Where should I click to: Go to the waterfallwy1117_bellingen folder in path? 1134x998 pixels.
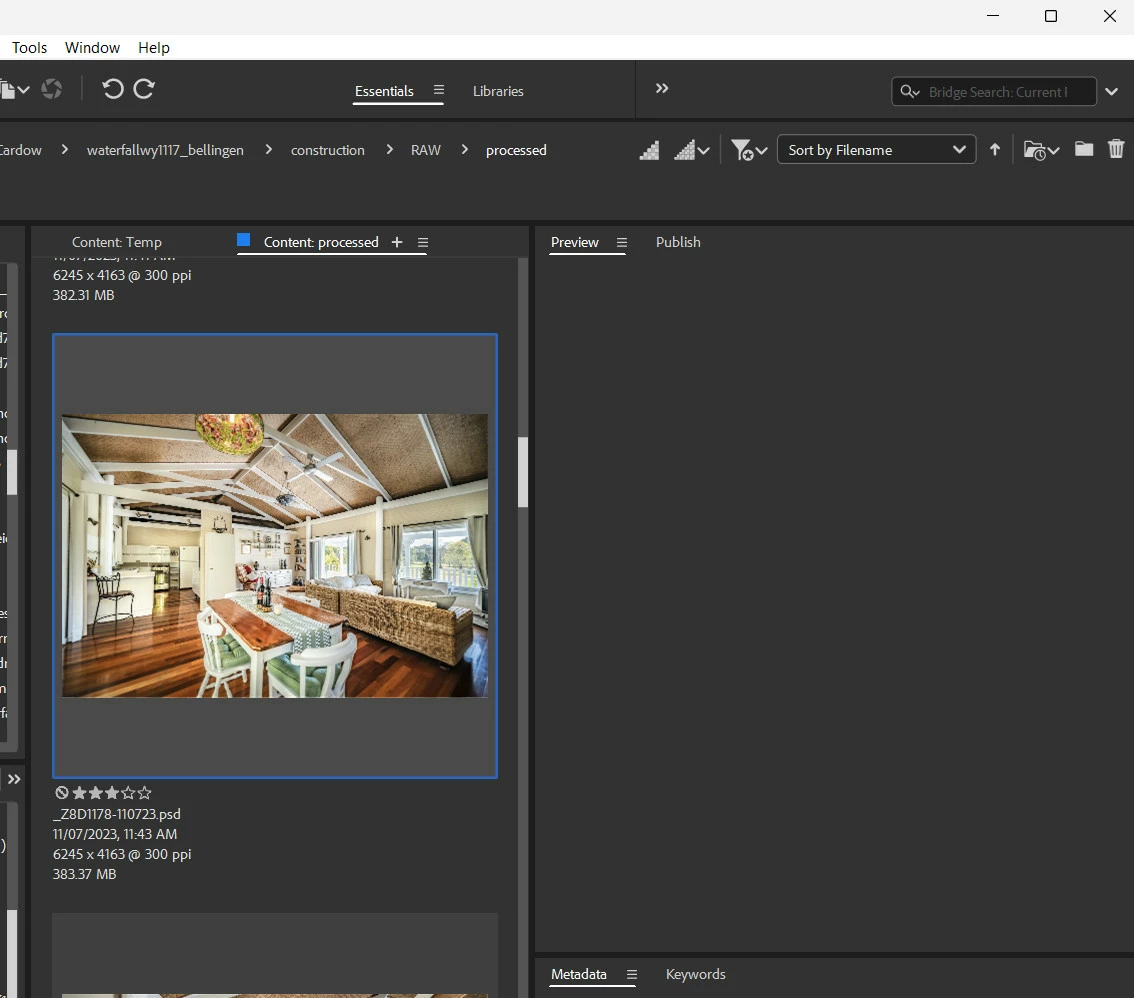click(165, 150)
